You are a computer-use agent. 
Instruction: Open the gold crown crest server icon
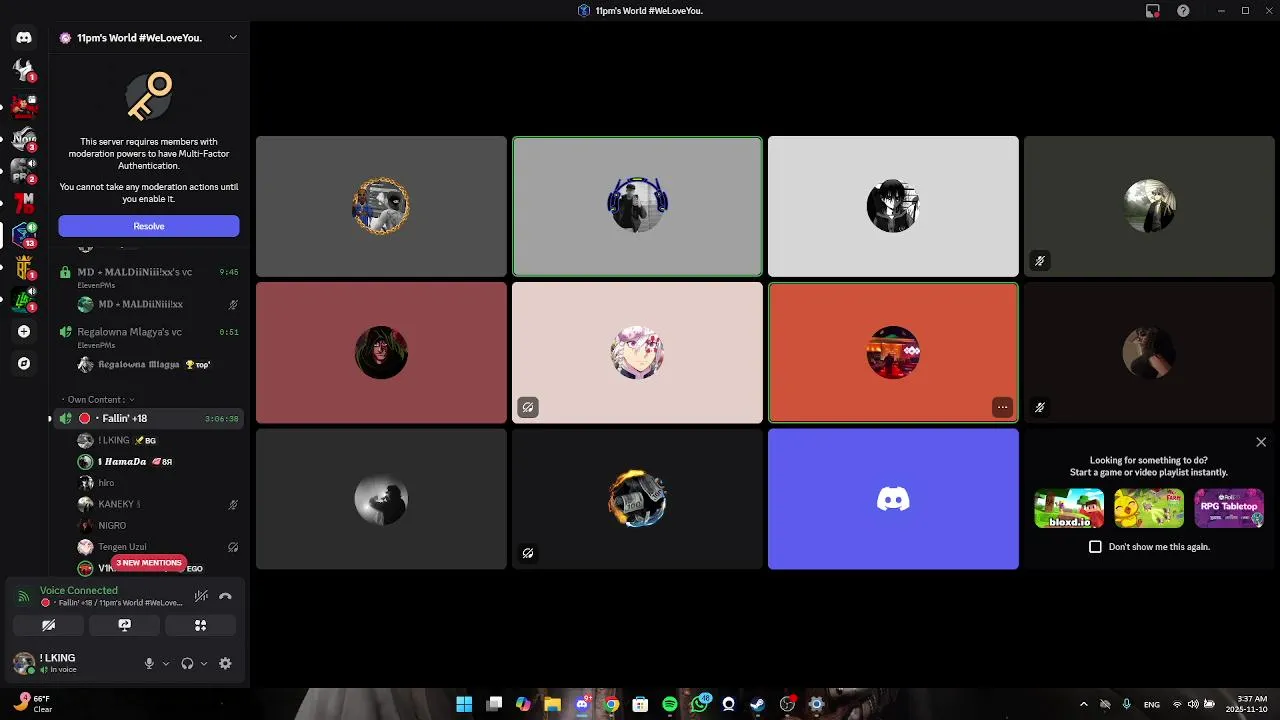click(24, 267)
